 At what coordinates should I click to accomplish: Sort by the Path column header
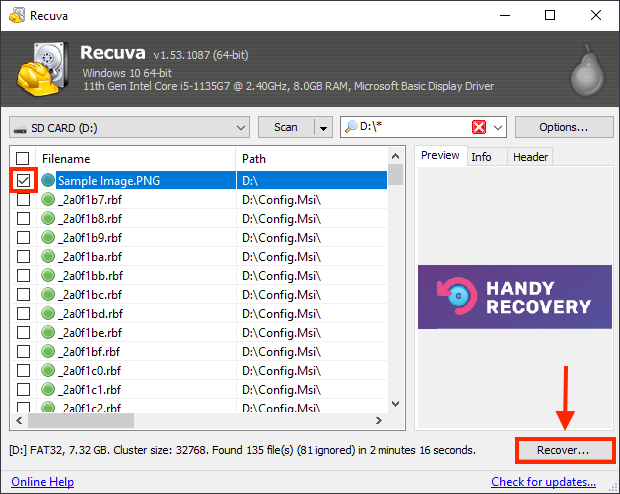pyautogui.click(x=312, y=159)
